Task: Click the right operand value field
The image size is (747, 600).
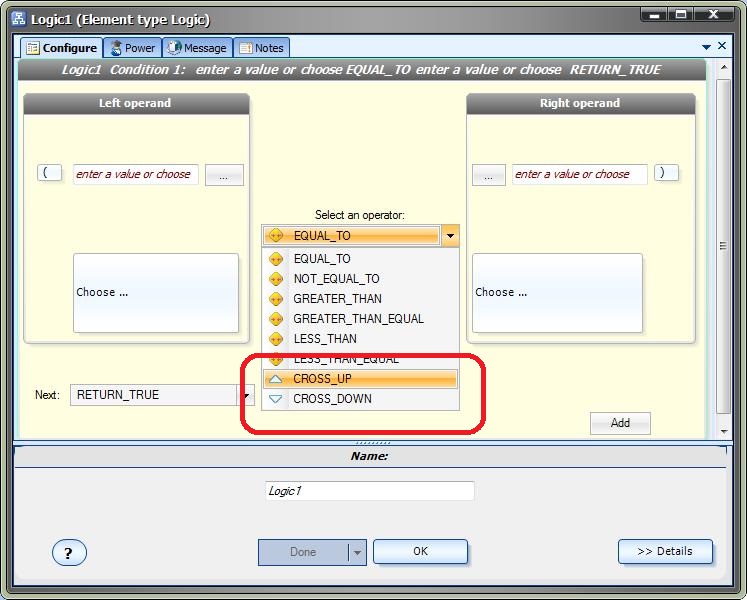Action: pos(579,174)
